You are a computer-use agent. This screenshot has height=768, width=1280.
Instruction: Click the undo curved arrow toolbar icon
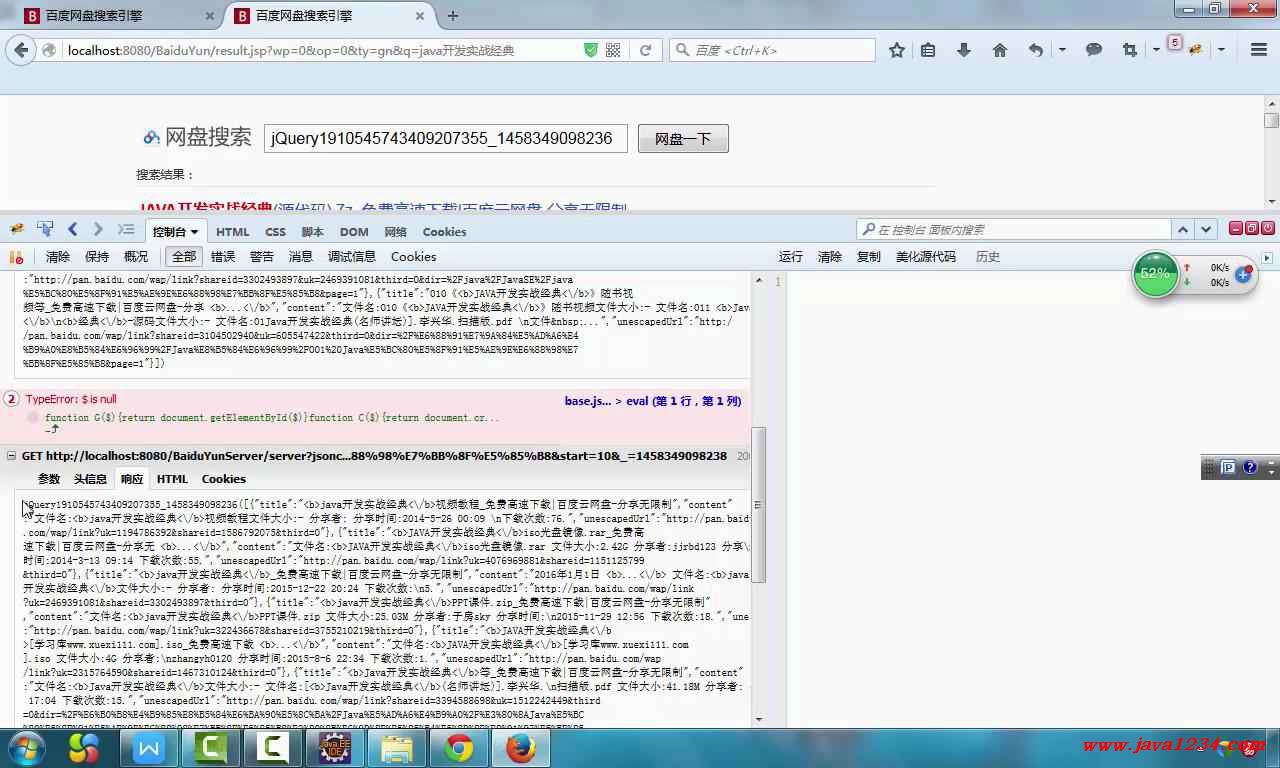tap(1036, 50)
